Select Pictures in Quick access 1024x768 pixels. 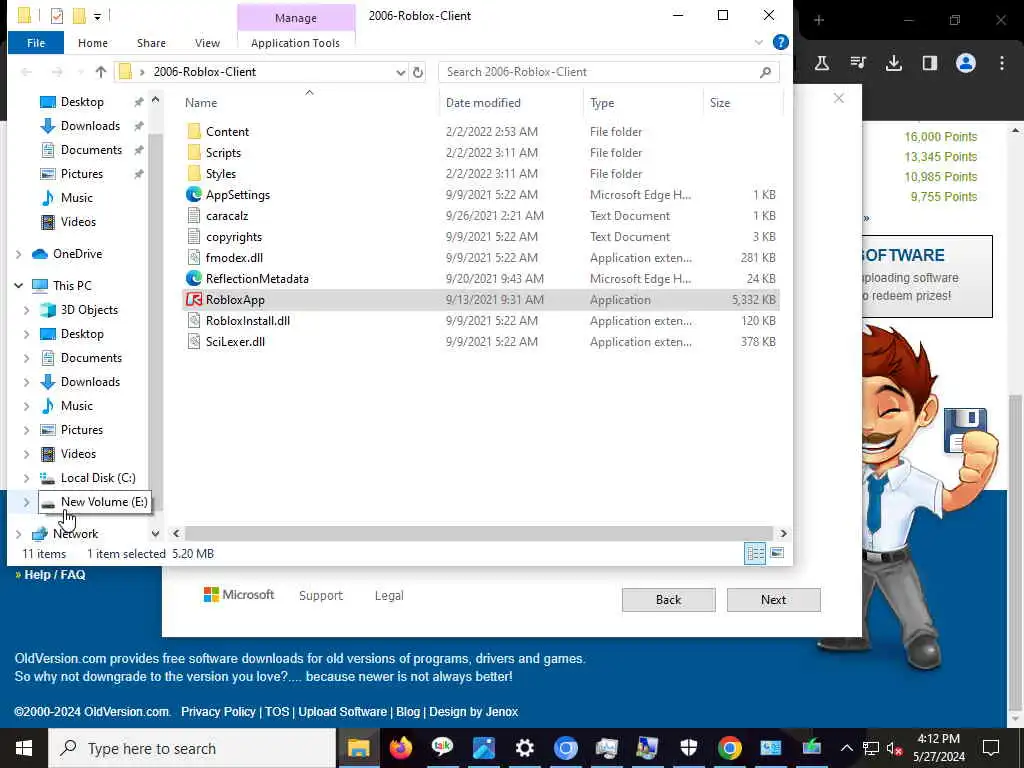(82, 174)
